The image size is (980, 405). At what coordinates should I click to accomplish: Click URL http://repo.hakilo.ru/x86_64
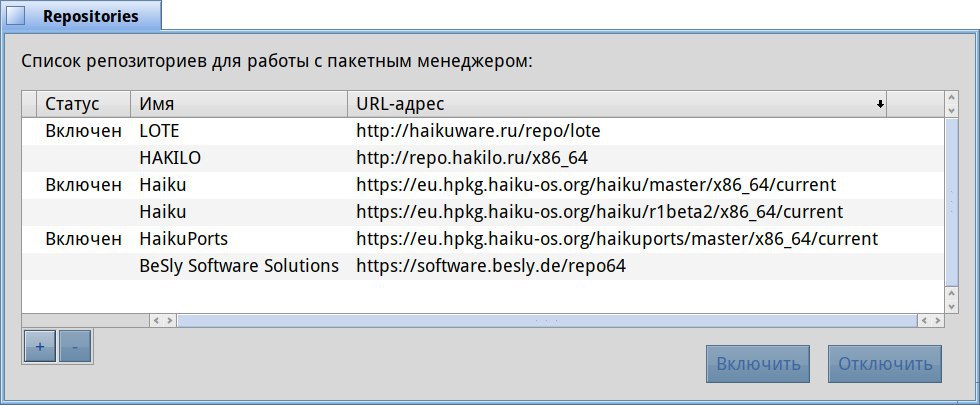[472, 158]
